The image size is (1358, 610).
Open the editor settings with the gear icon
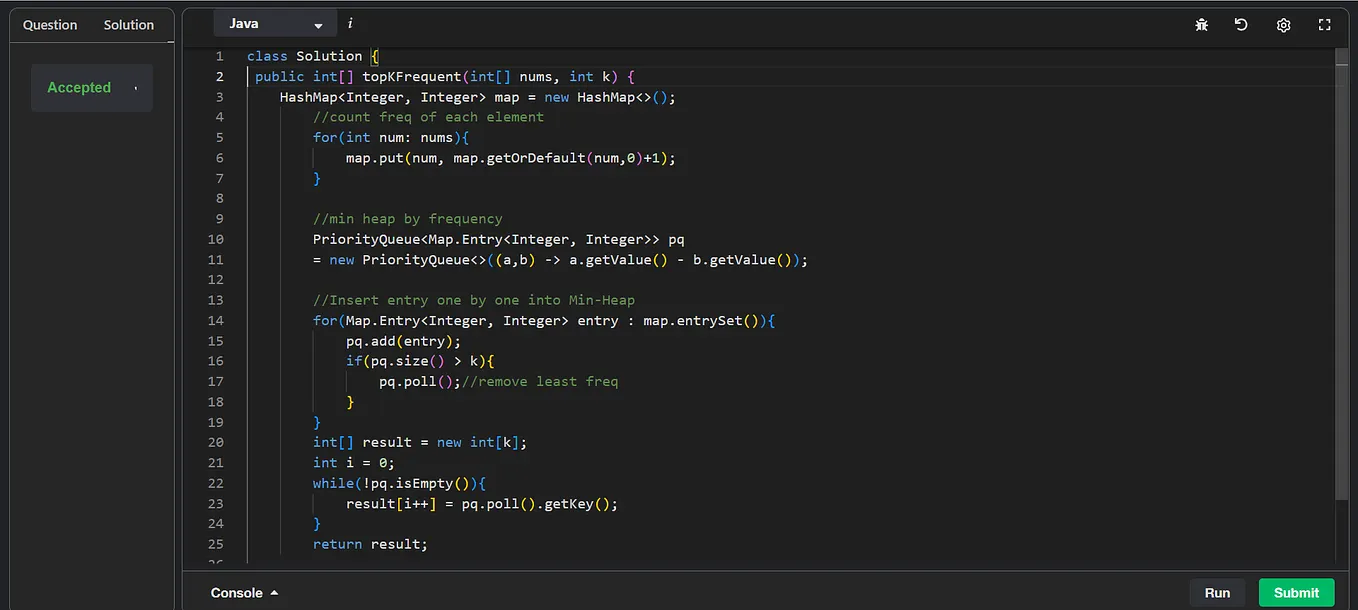1283,24
